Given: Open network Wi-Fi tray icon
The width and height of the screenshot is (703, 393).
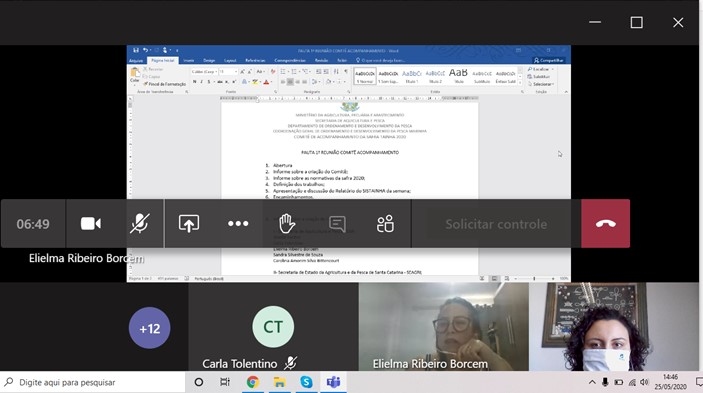Looking at the screenshot, I should pyautogui.click(x=632, y=382).
